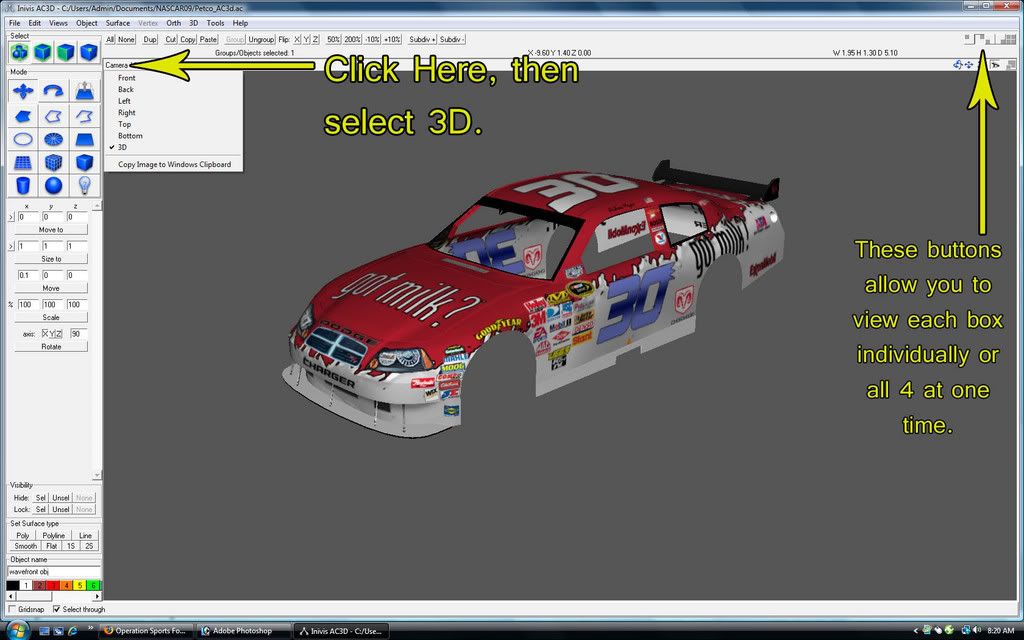1024x640 pixels.
Task: Select the Move mode tool
Action: (x=23, y=92)
